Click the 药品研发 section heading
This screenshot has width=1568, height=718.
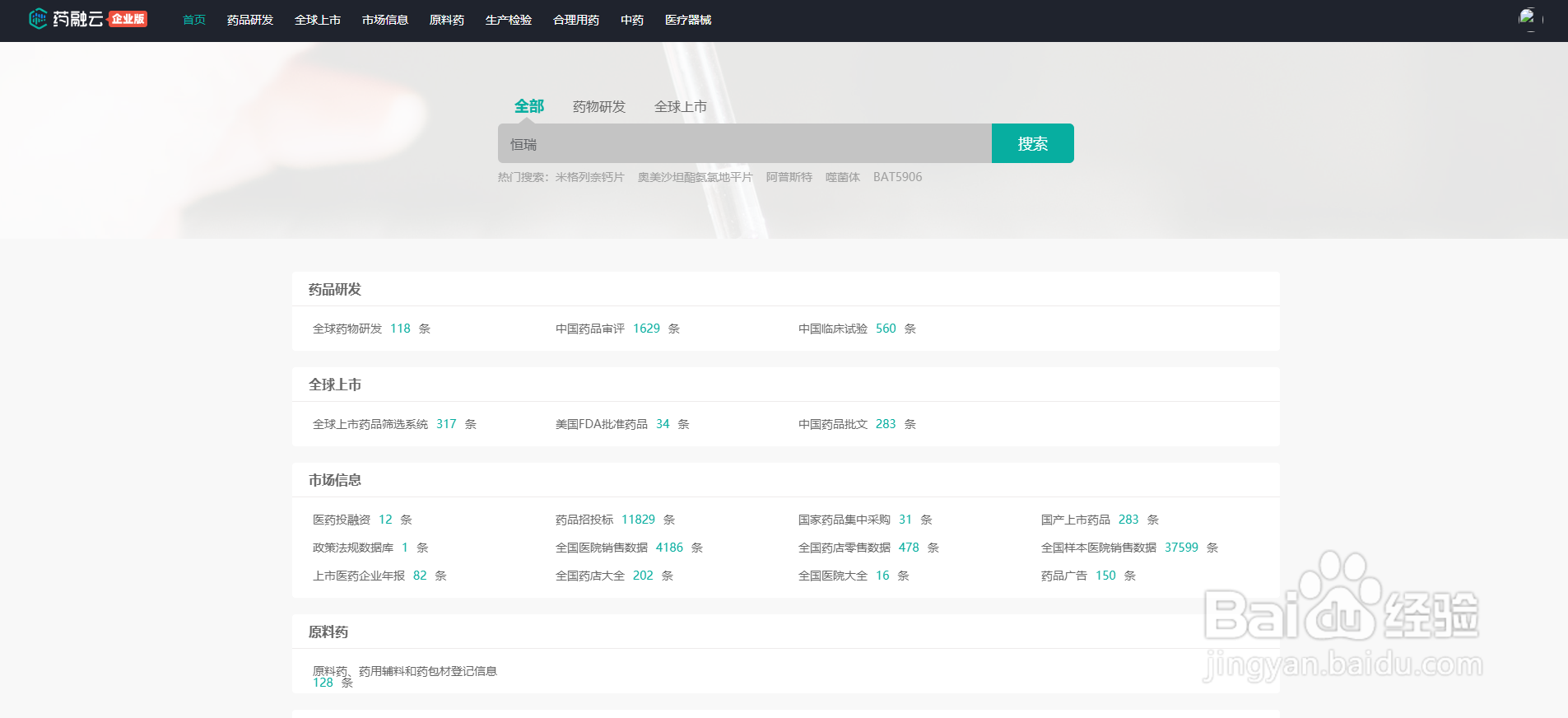335,289
